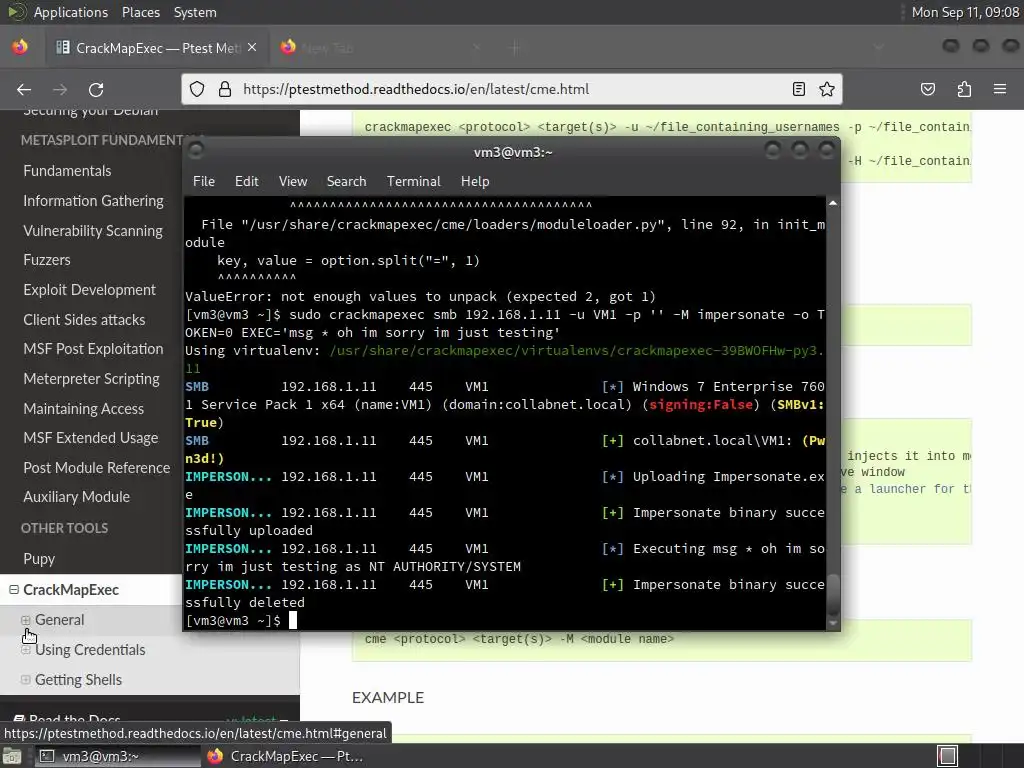
Task: Open the Fundamentals docs link
Action: click(67, 171)
